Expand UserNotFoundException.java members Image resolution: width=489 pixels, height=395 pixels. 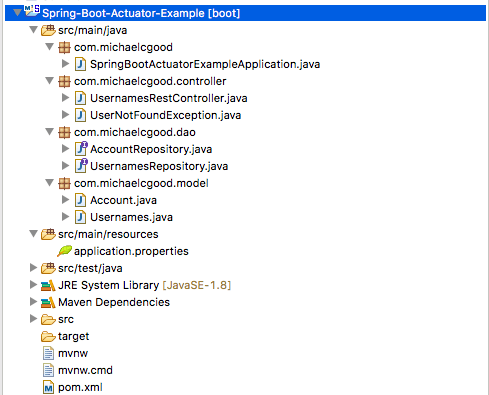tap(66, 115)
